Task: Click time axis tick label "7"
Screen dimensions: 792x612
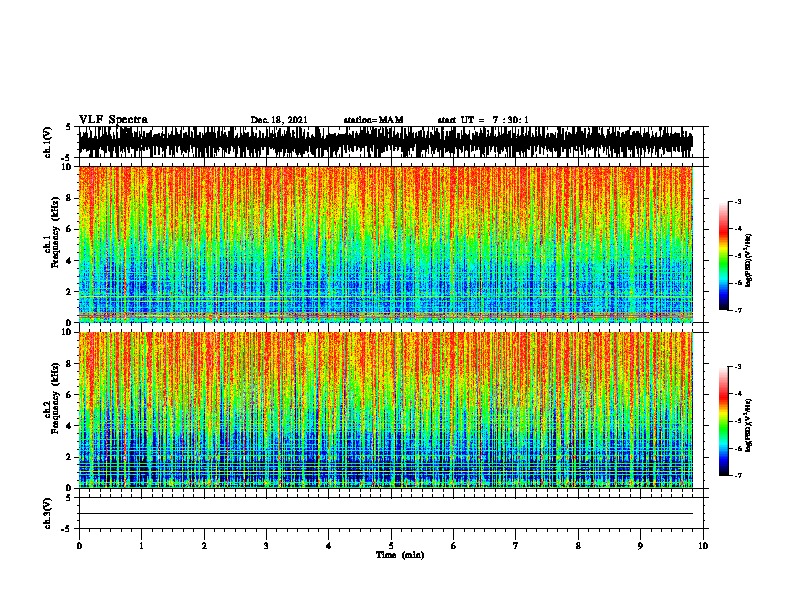Action: pyautogui.click(x=516, y=546)
